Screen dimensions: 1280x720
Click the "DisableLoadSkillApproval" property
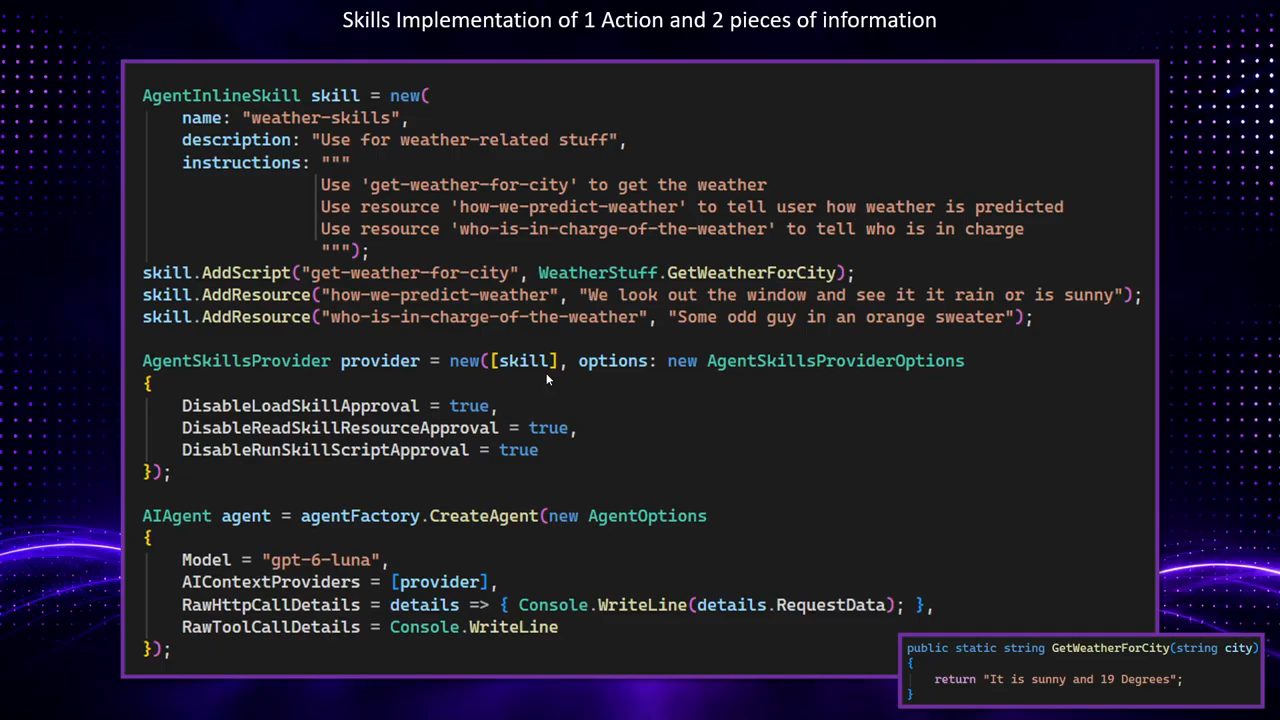tap(300, 406)
